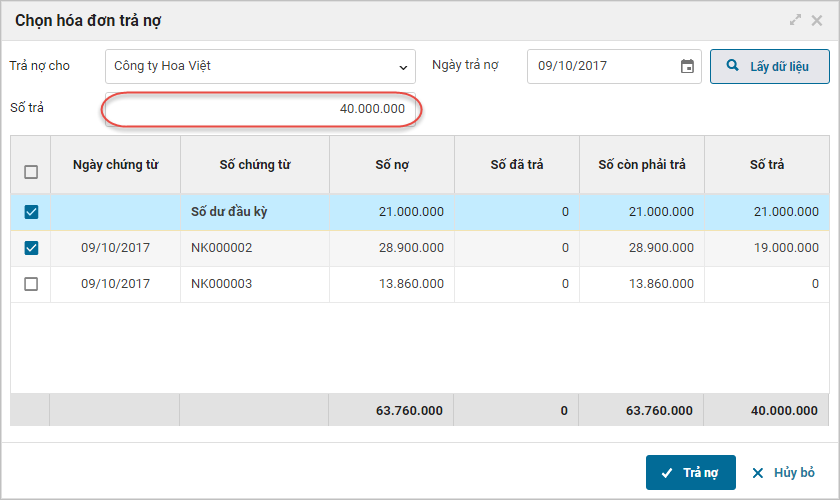
Task: Check the NK000003 row checkbox
Action: 31,284
